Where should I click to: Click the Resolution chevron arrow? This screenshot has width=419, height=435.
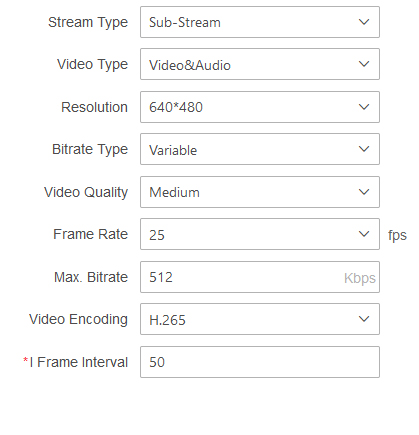(364, 107)
